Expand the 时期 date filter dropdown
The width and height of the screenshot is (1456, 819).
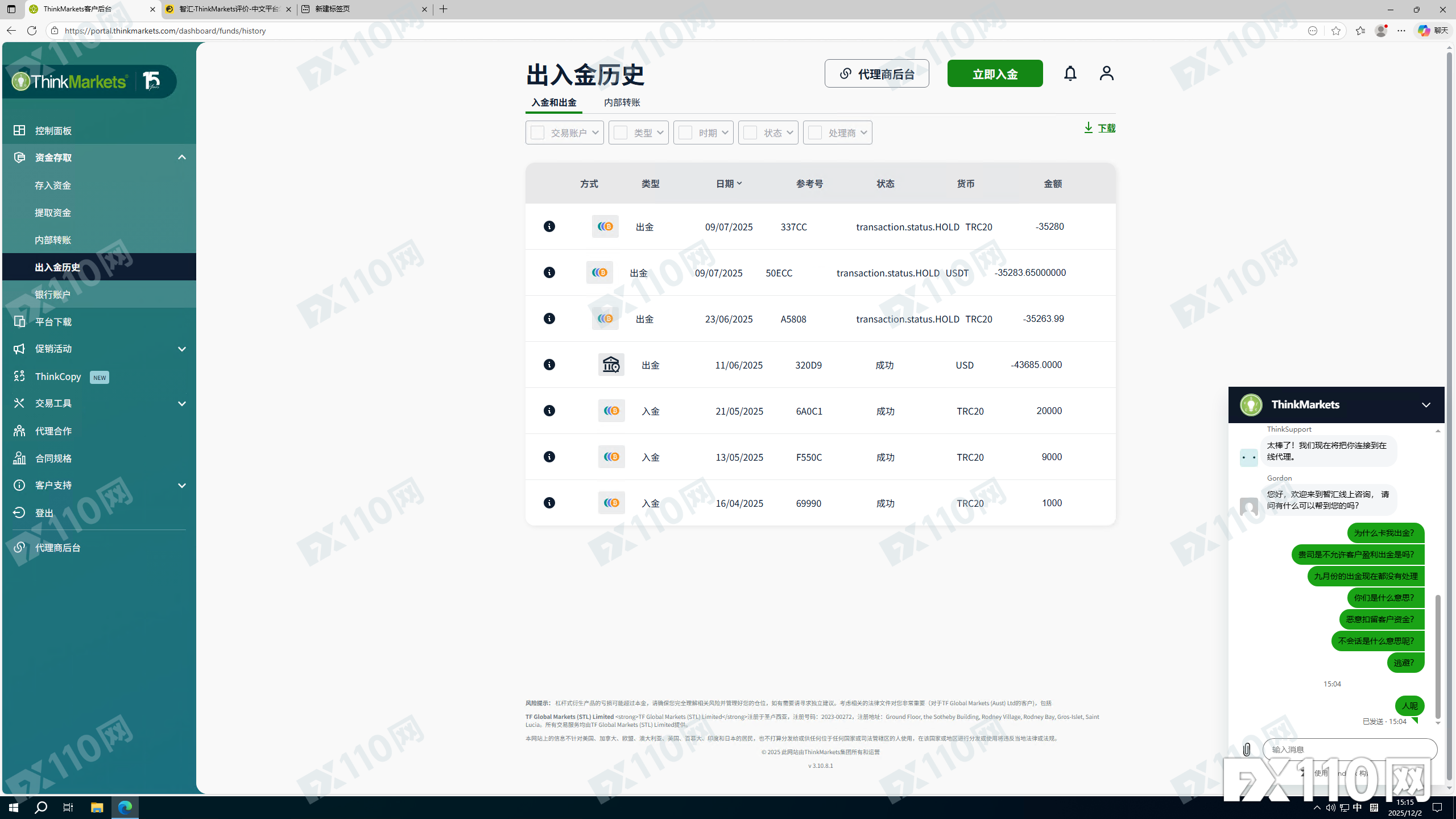725,132
